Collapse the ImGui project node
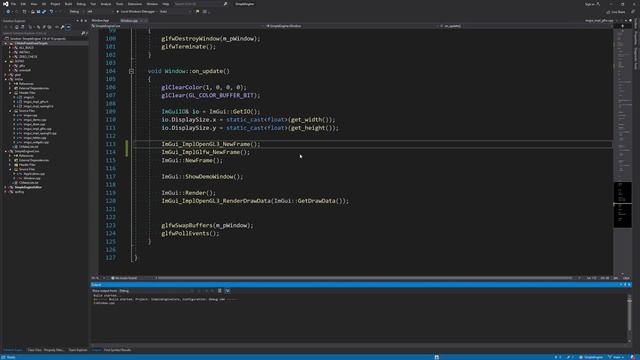 (x=6, y=79)
